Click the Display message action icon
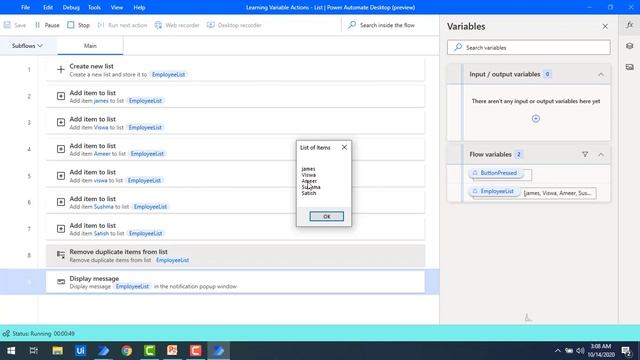Screen dimensions: 640x360 (x=61, y=282)
